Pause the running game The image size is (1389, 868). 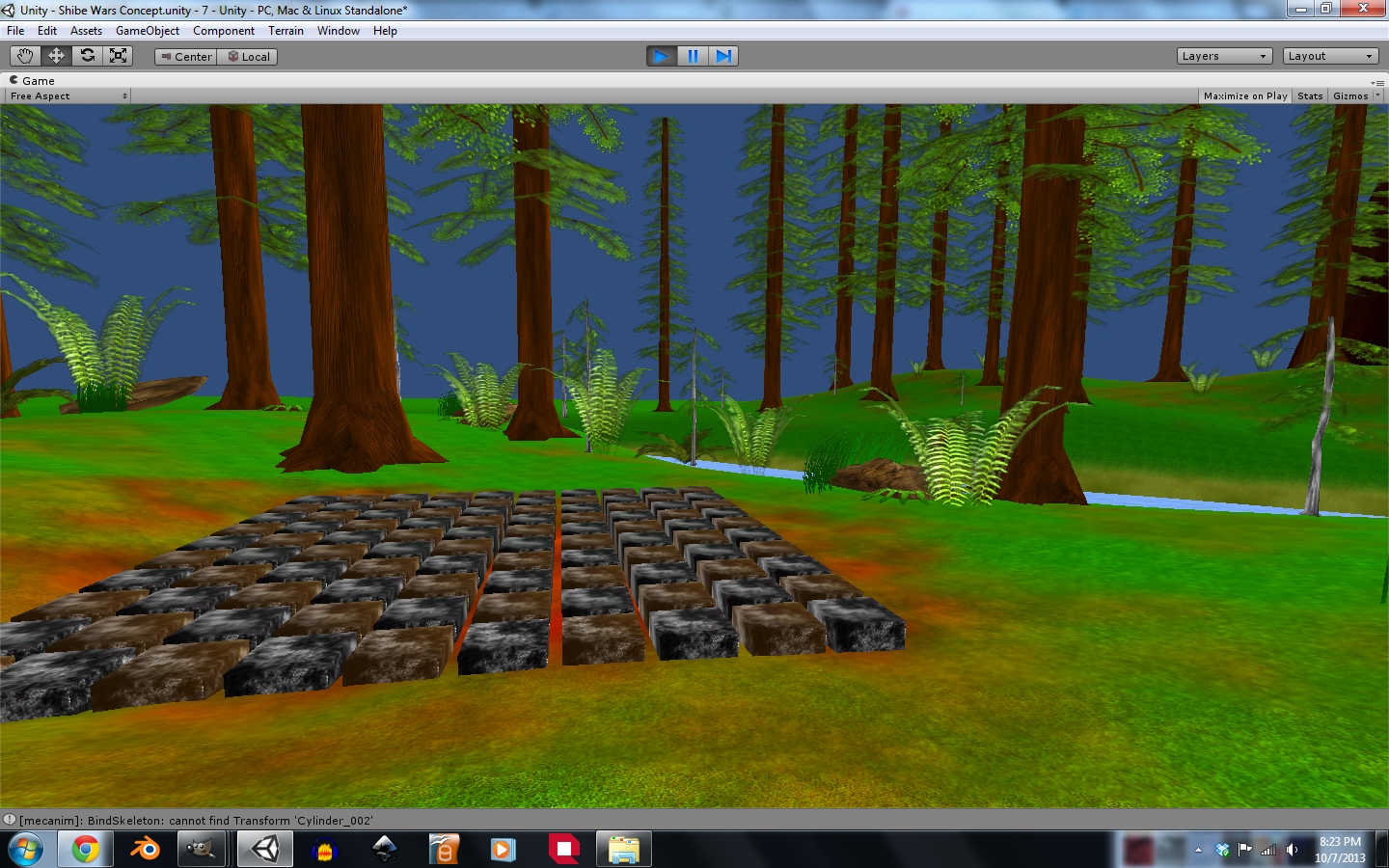point(693,56)
